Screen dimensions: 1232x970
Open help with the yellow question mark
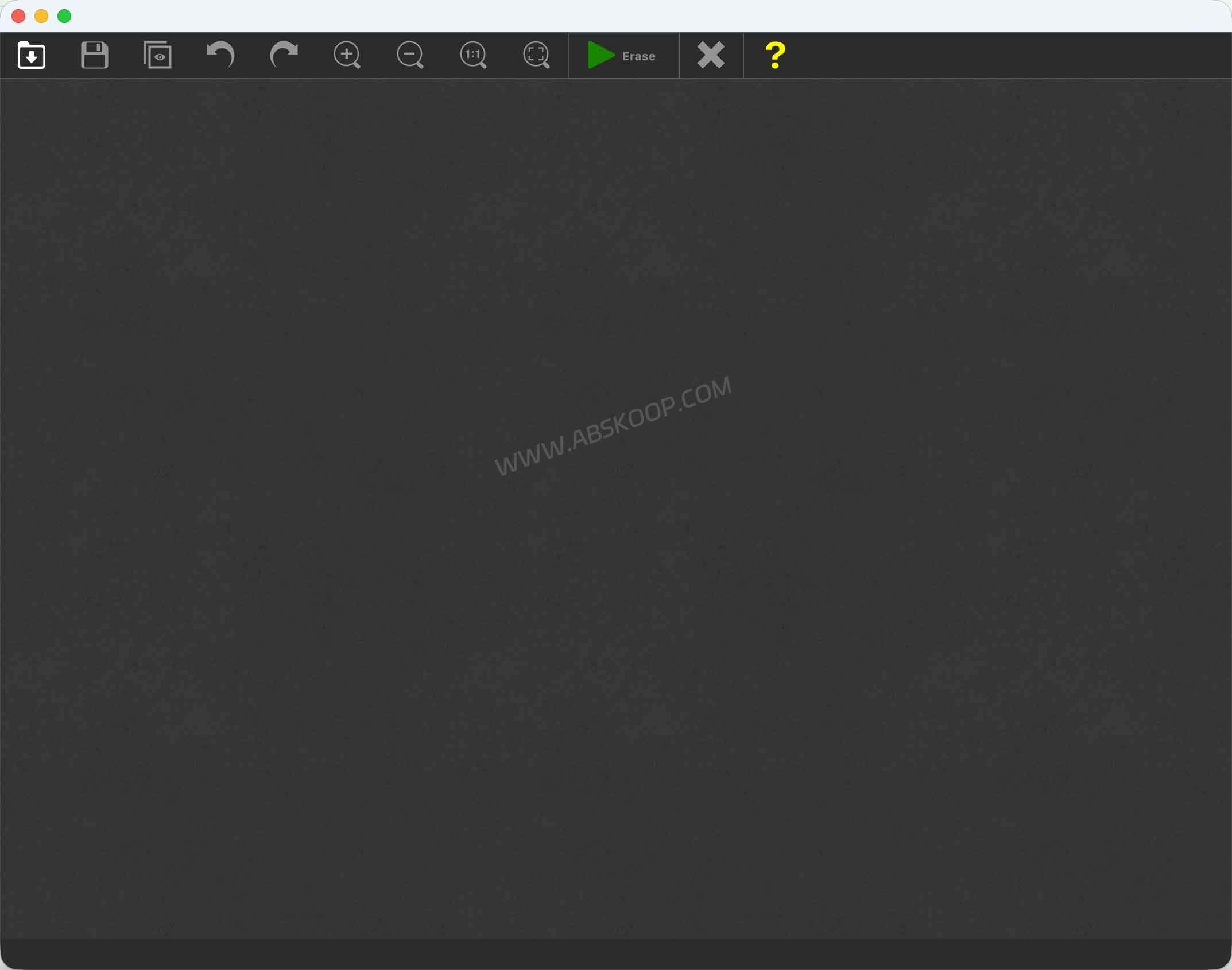[775, 55]
